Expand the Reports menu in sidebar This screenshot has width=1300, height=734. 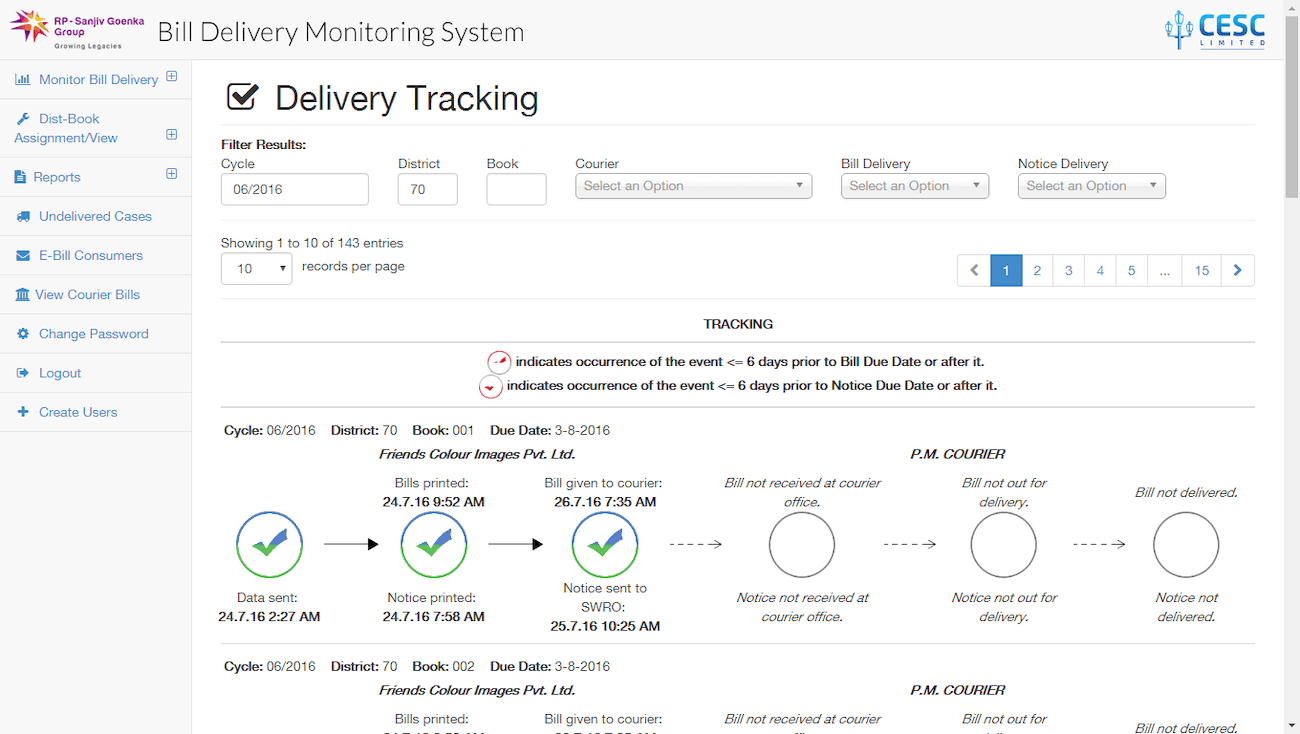click(171, 174)
